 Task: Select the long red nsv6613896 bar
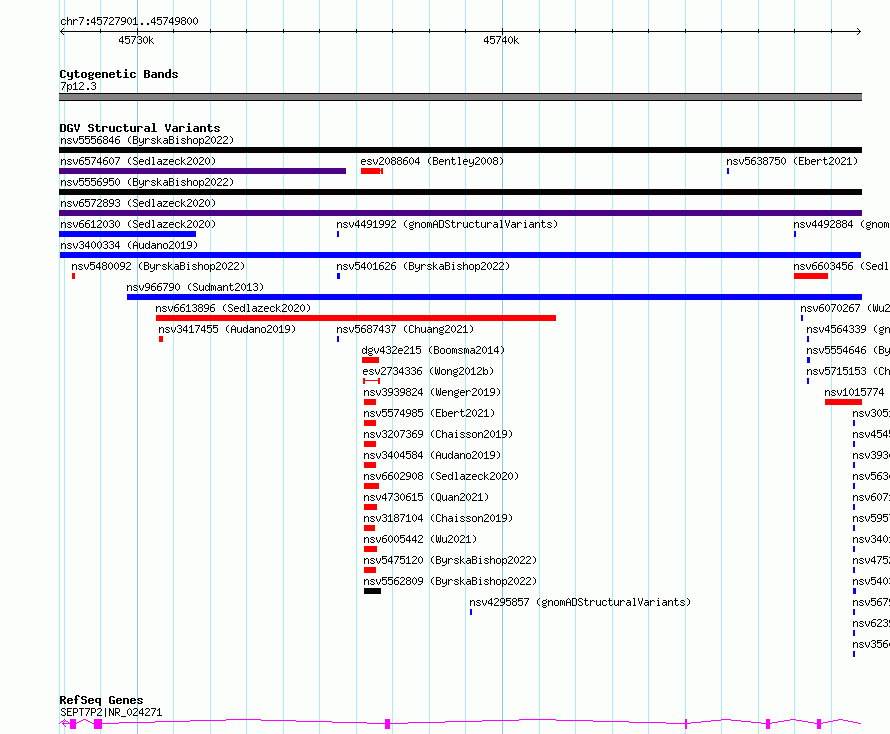[356, 318]
